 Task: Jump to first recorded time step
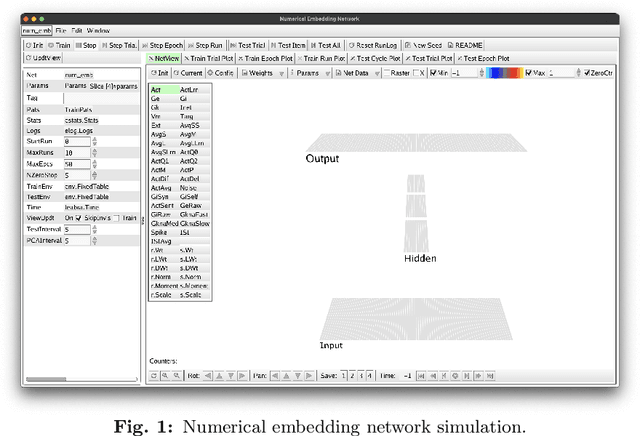(421, 376)
